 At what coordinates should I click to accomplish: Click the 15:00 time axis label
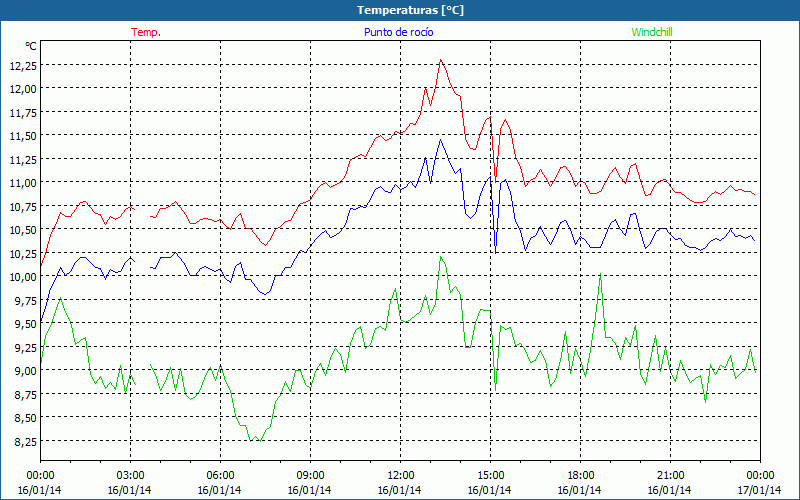point(490,475)
